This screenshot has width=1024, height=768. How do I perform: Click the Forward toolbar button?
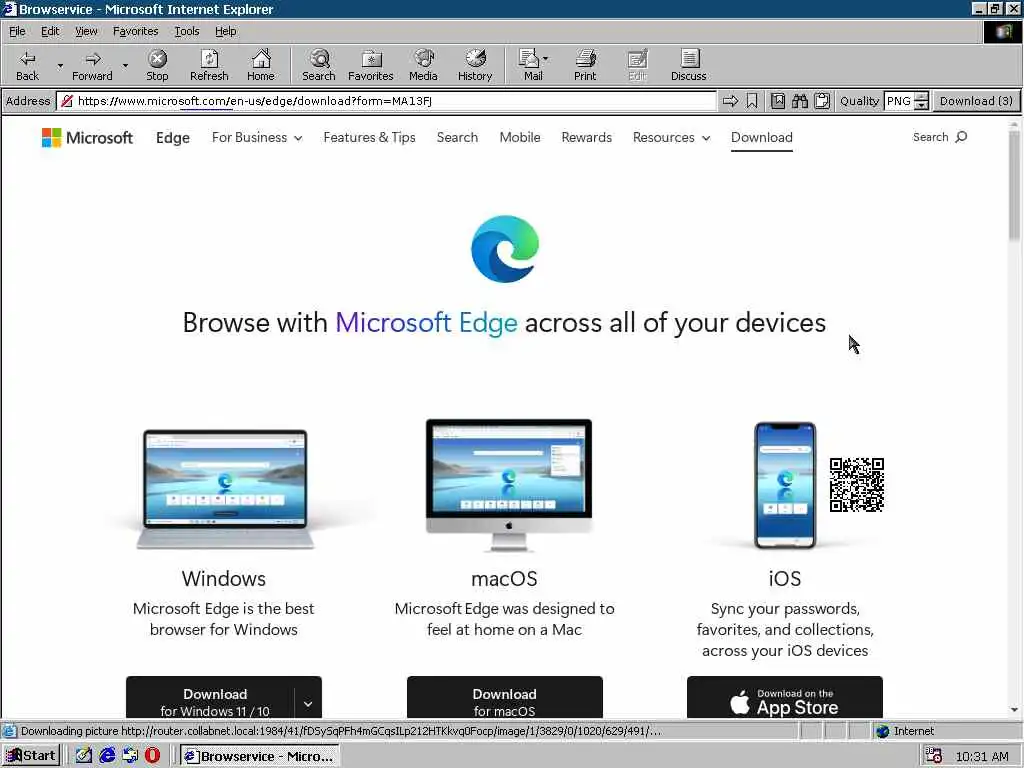(92, 65)
